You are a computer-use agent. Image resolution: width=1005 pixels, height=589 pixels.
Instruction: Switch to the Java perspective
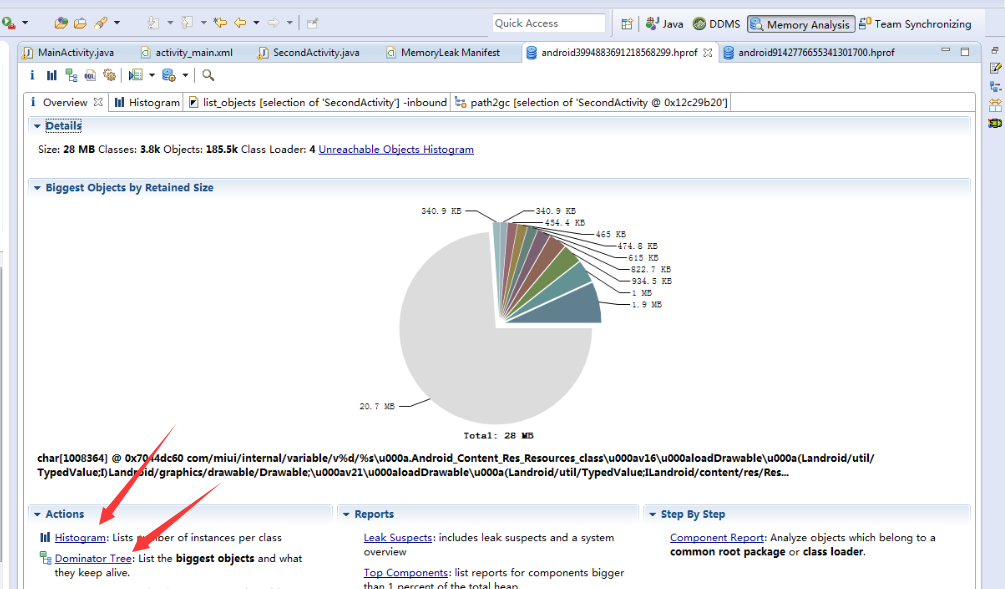coord(665,24)
